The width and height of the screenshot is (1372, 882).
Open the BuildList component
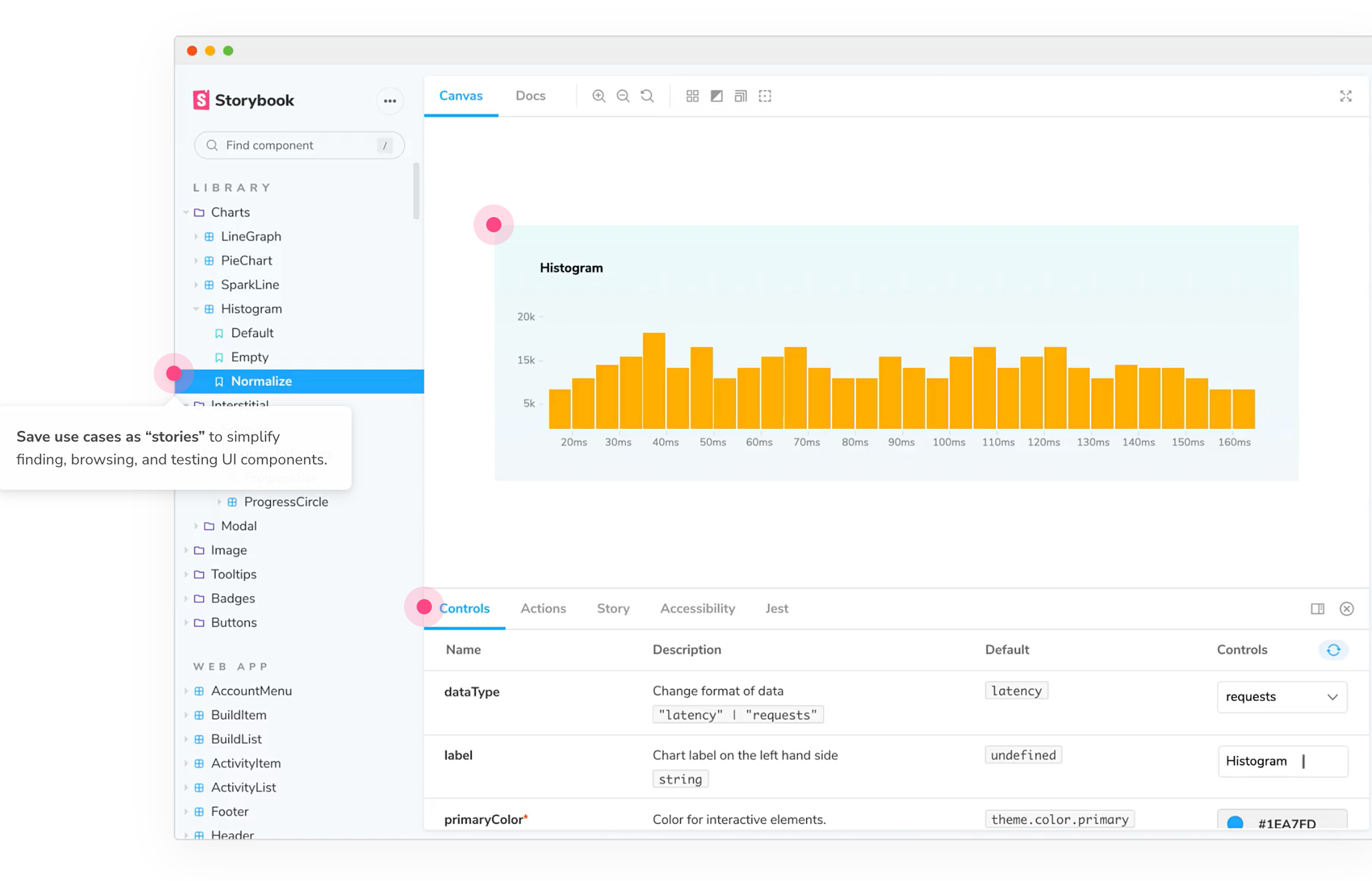tap(236, 739)
